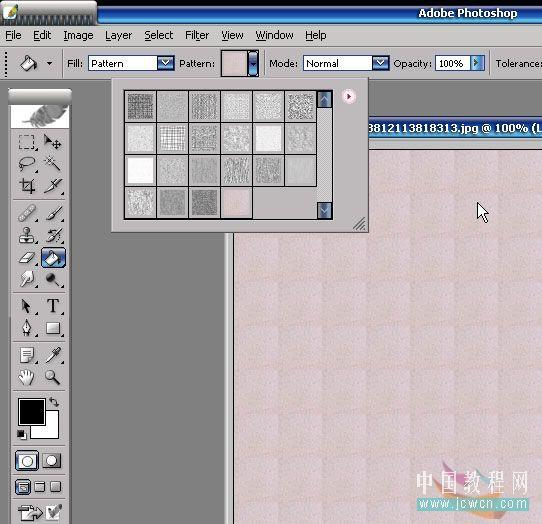Select the pink pattern thumbnail in picker
Screen dimensions: 542x524
click(x=236, y=203)
